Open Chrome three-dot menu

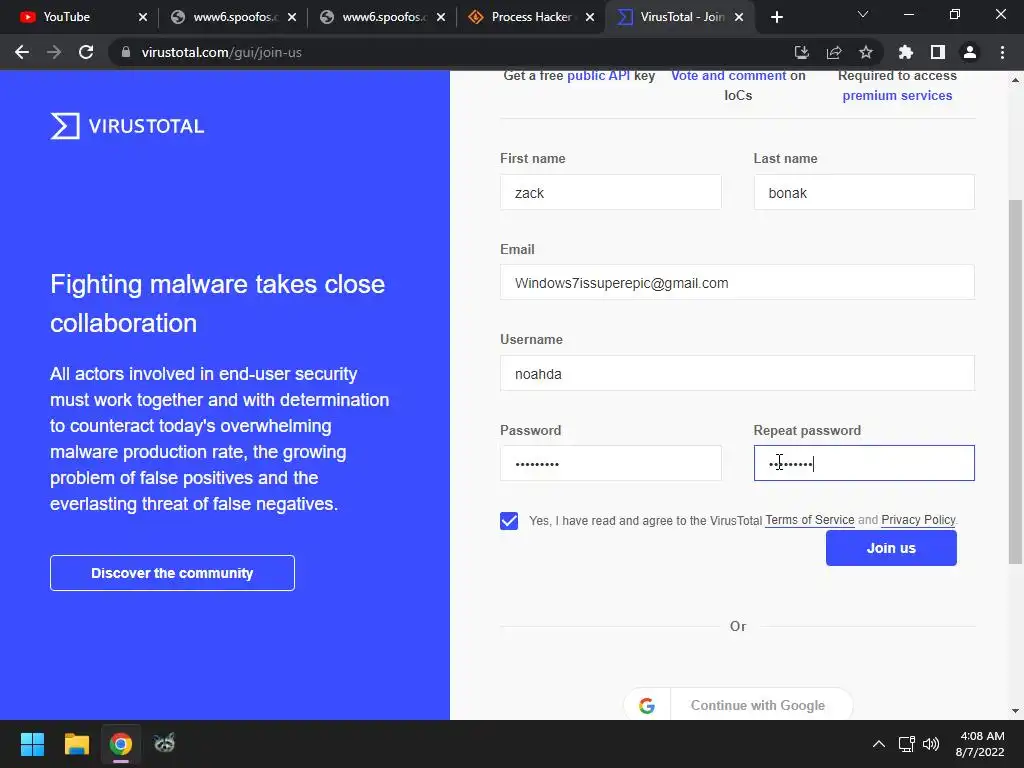pyautogui.click(x=1002, y=52)
